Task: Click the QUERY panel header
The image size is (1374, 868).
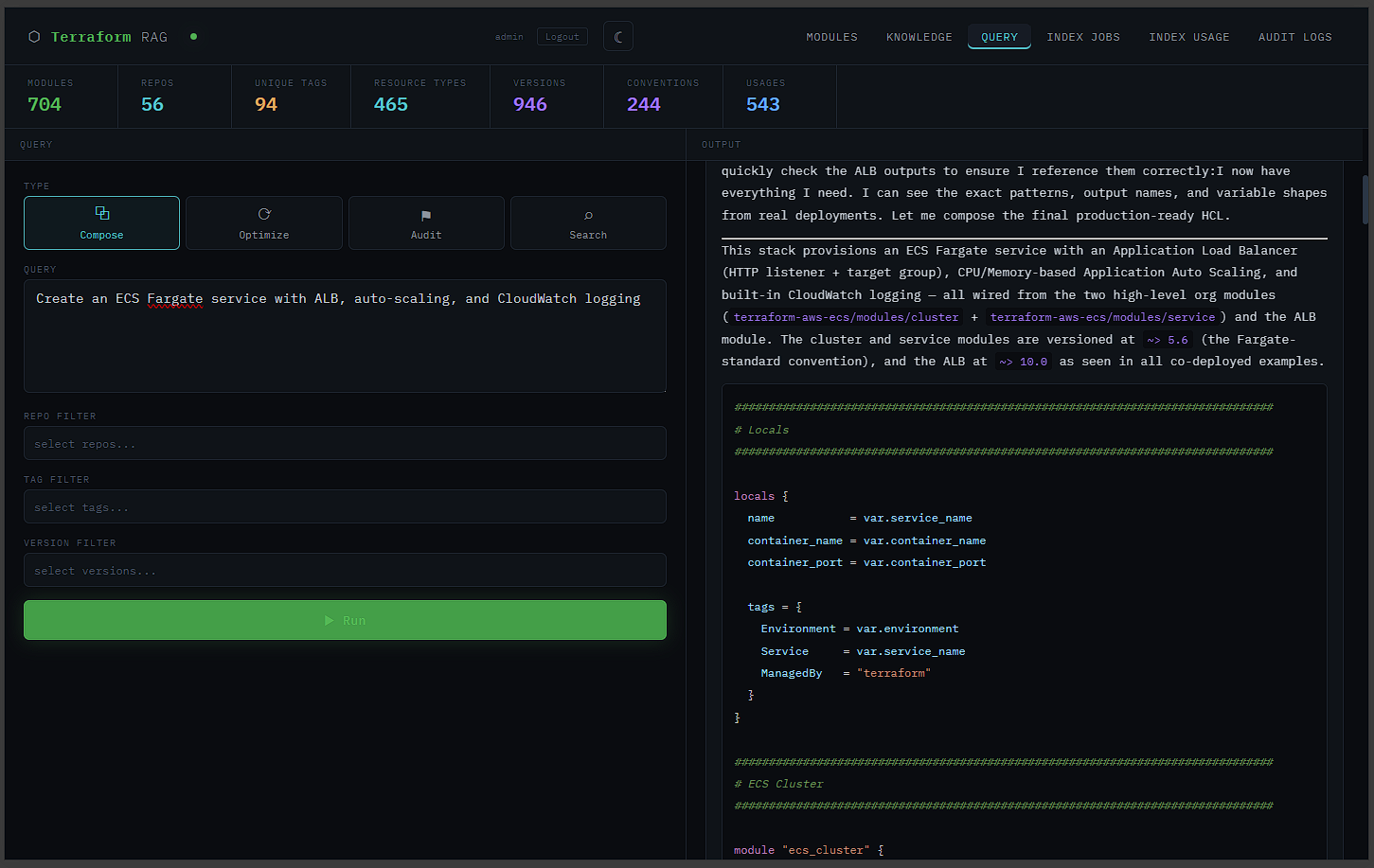Action: [x=36, y=145]
